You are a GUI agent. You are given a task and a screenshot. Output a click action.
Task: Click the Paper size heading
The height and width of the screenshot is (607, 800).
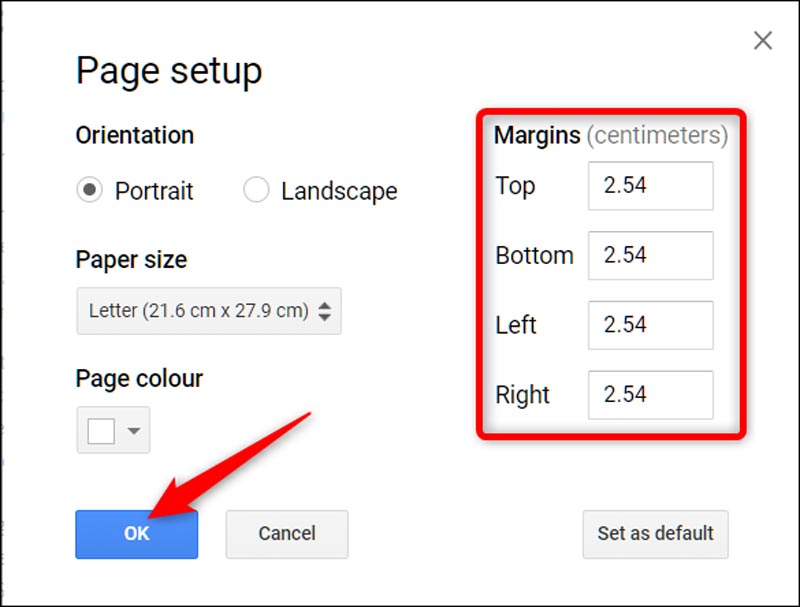tap(131, 260)
